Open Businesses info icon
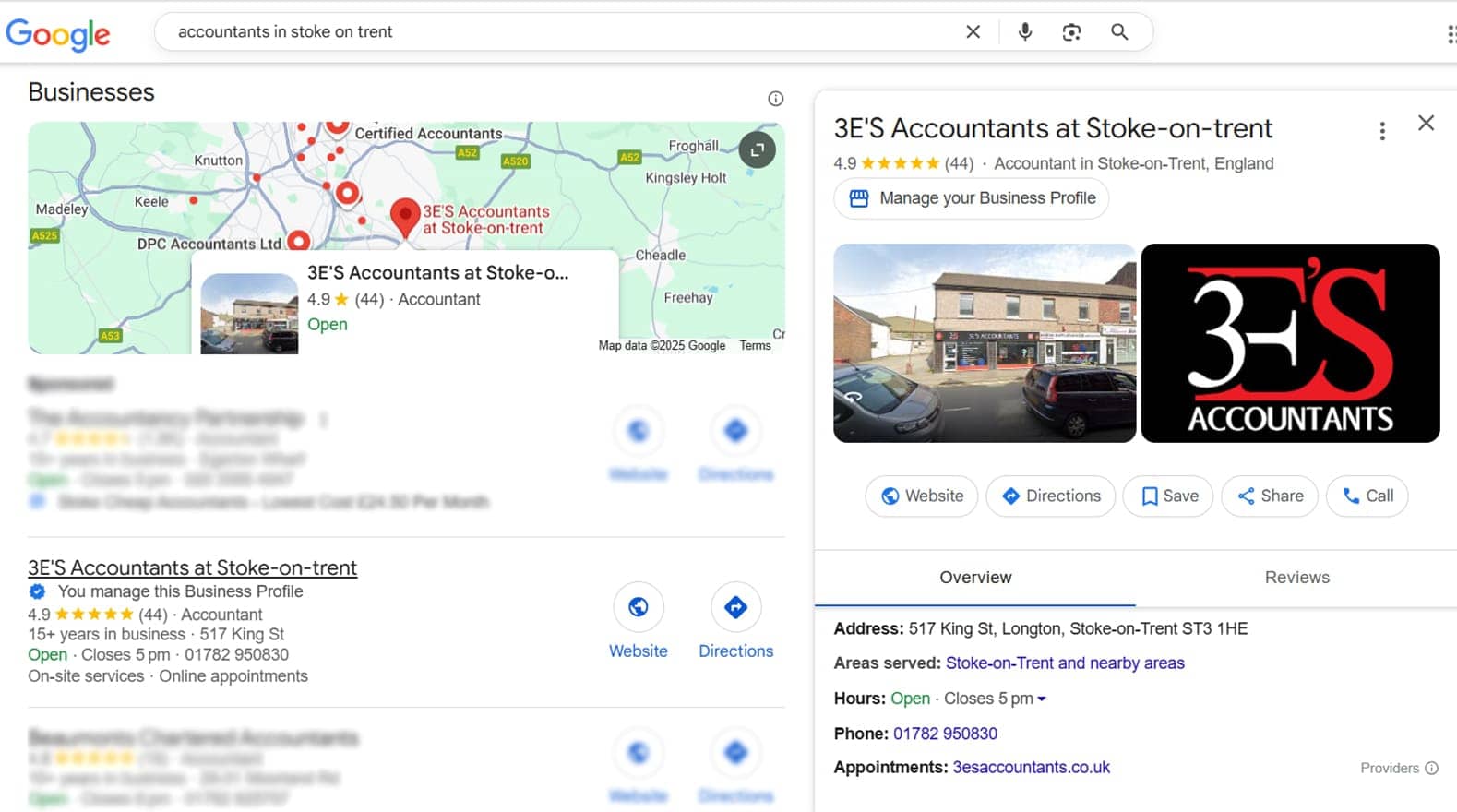The height and width of the screenshot is (812, 1457). (775, 99)
